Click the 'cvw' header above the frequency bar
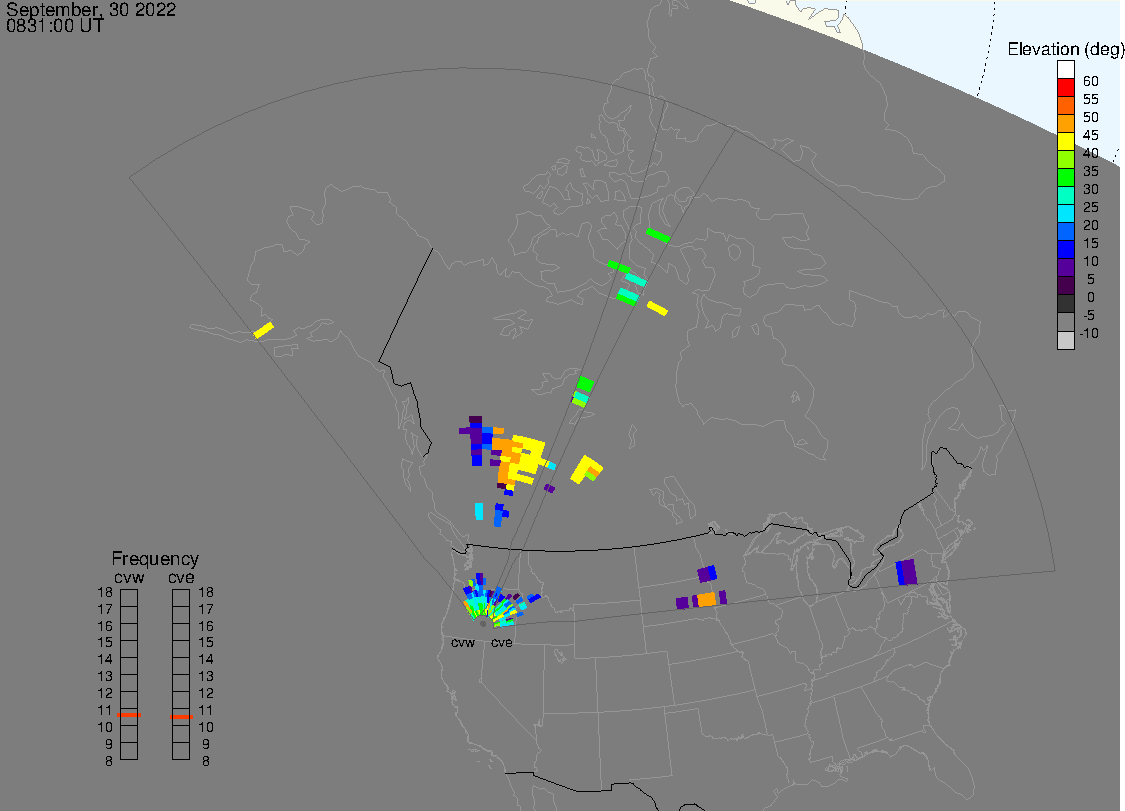Screen dimensions: 1125x811 tap(129, 578)
